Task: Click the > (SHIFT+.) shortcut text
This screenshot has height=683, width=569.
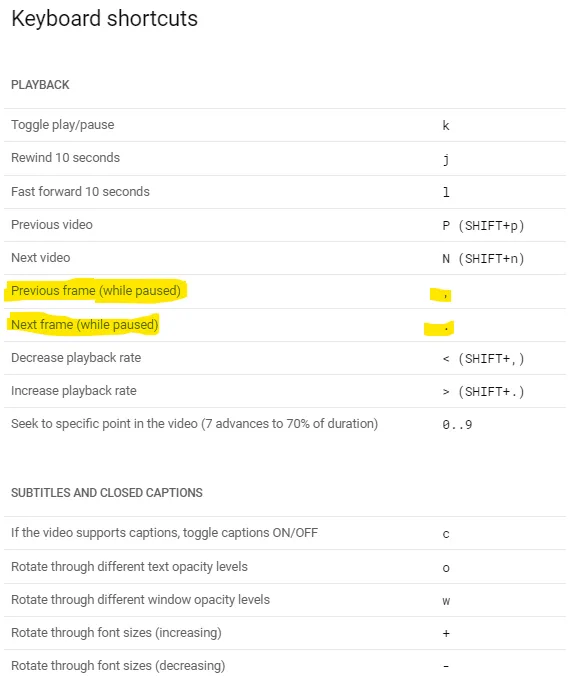Action: click(x=483, y=392)
